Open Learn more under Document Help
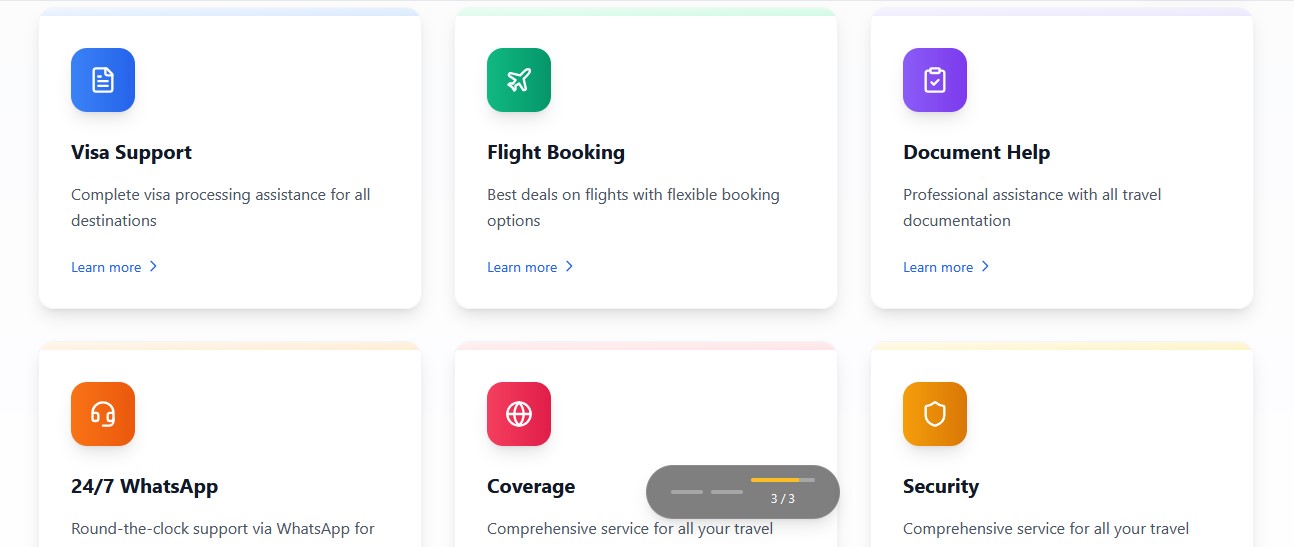Image resolution: width=1294 pixels, height=547 pixels. coord(938,267)
